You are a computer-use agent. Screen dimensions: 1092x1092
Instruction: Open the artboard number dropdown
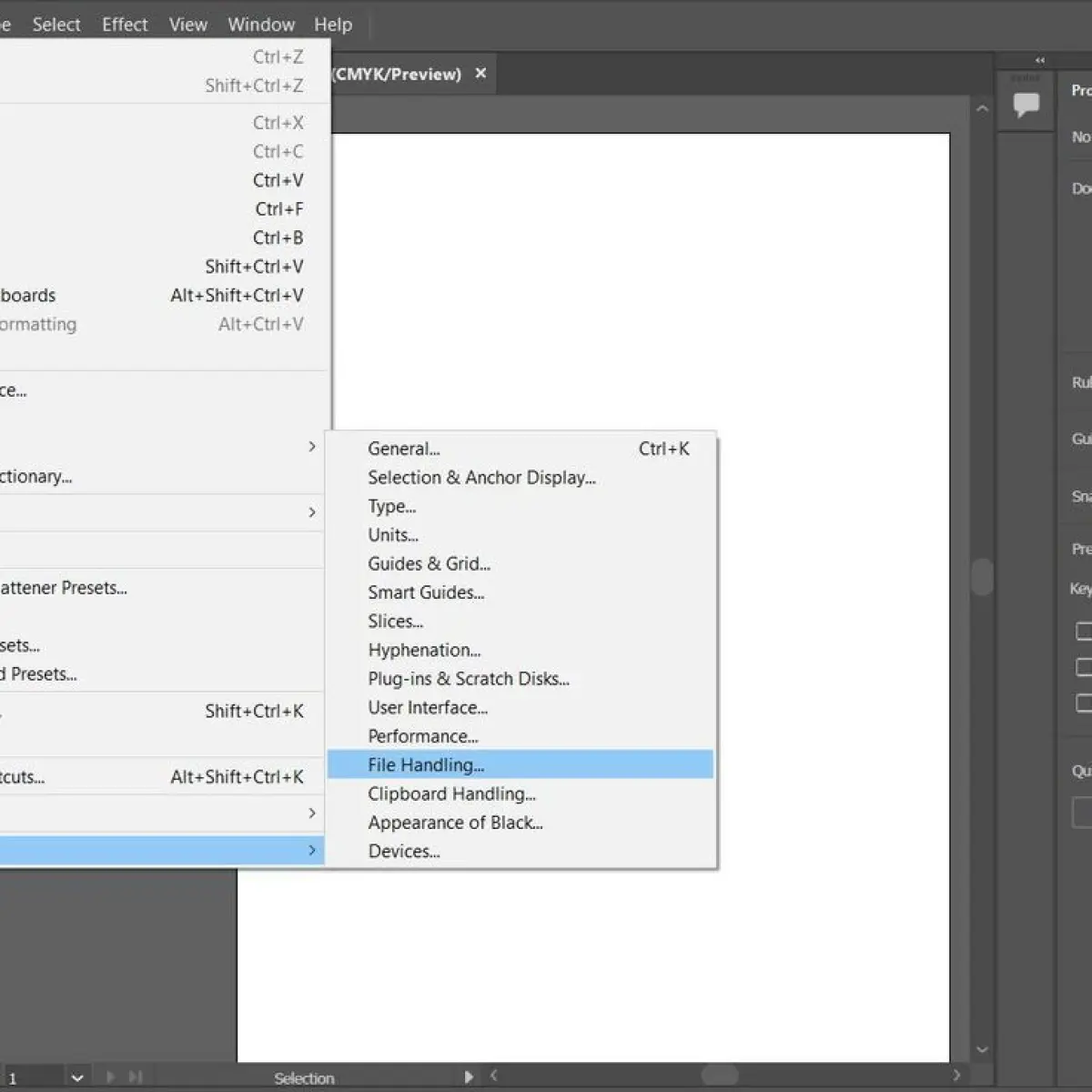(77, 1078)
